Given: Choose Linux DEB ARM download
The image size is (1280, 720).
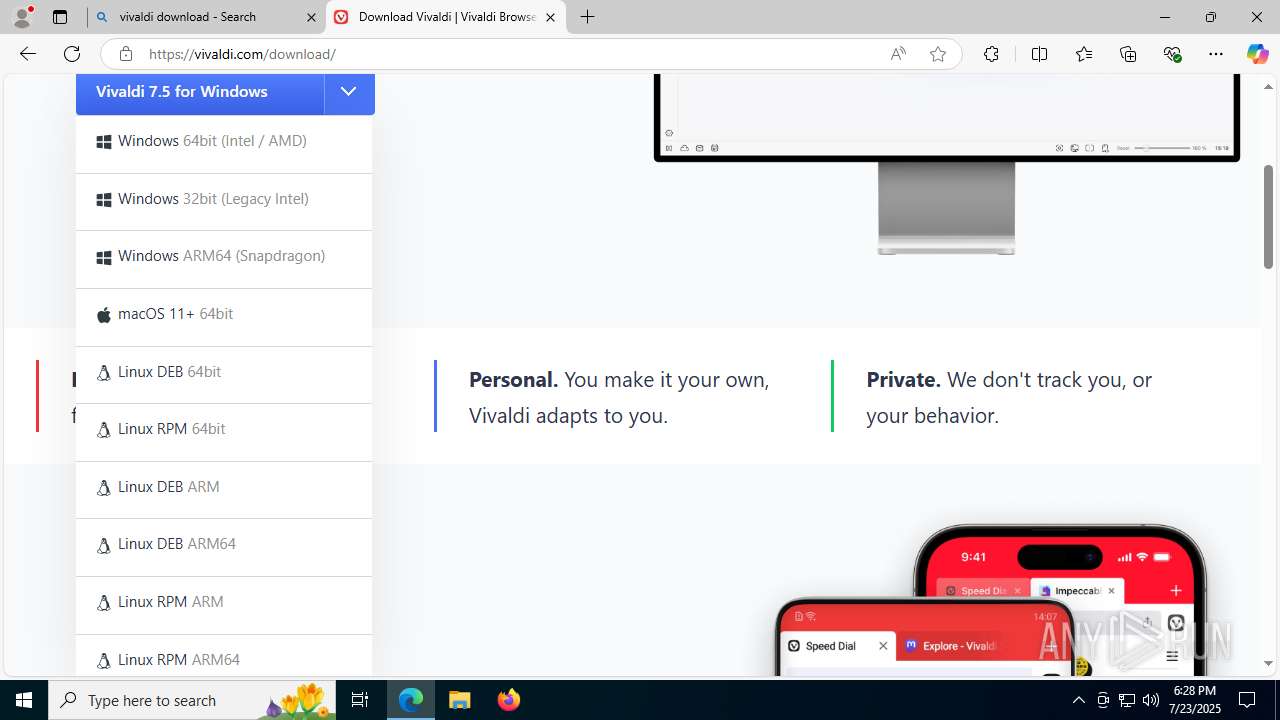Looking at the screenshot, I should coord(224,489).
